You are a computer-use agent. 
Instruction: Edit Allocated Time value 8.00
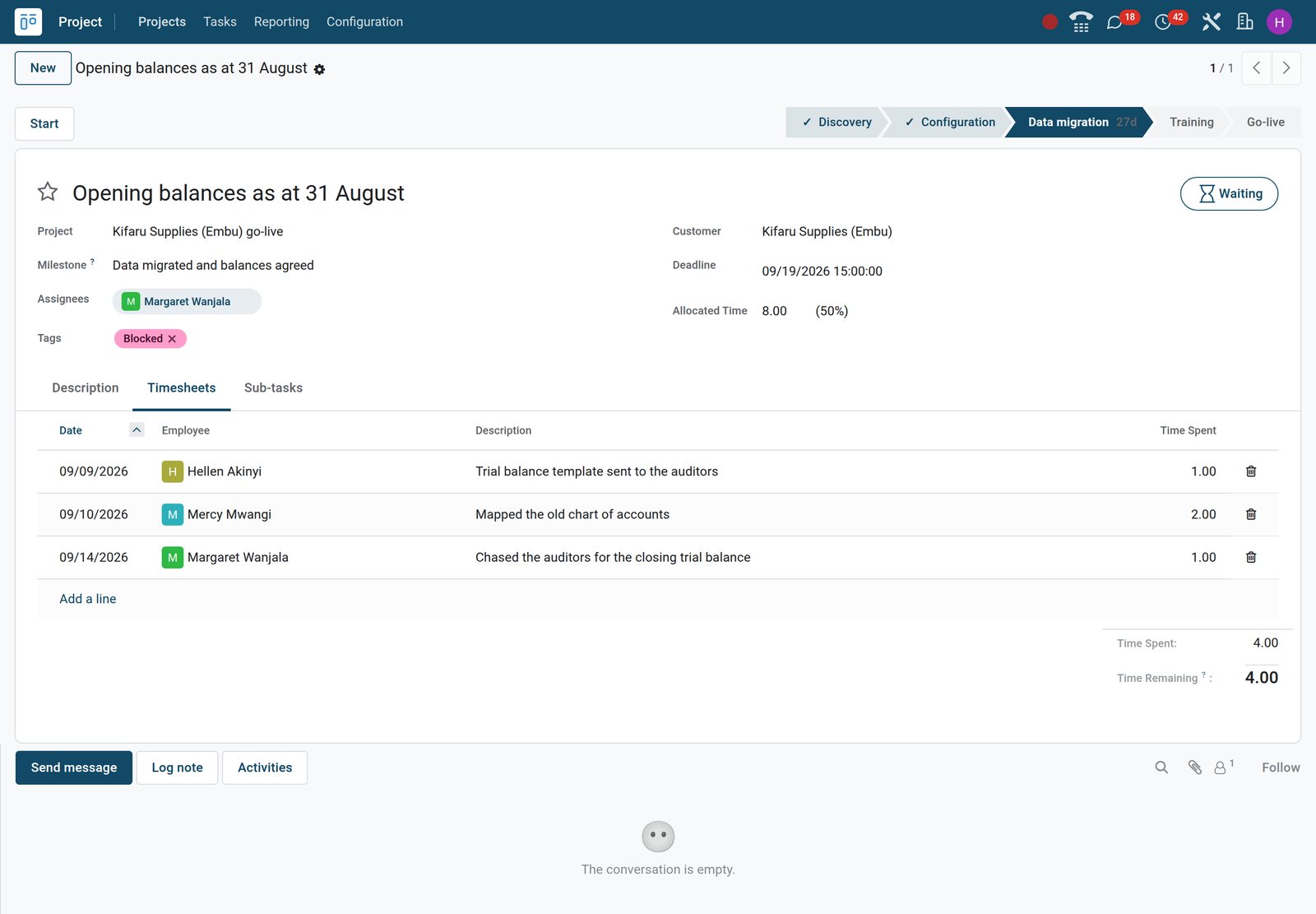point(775,311)
